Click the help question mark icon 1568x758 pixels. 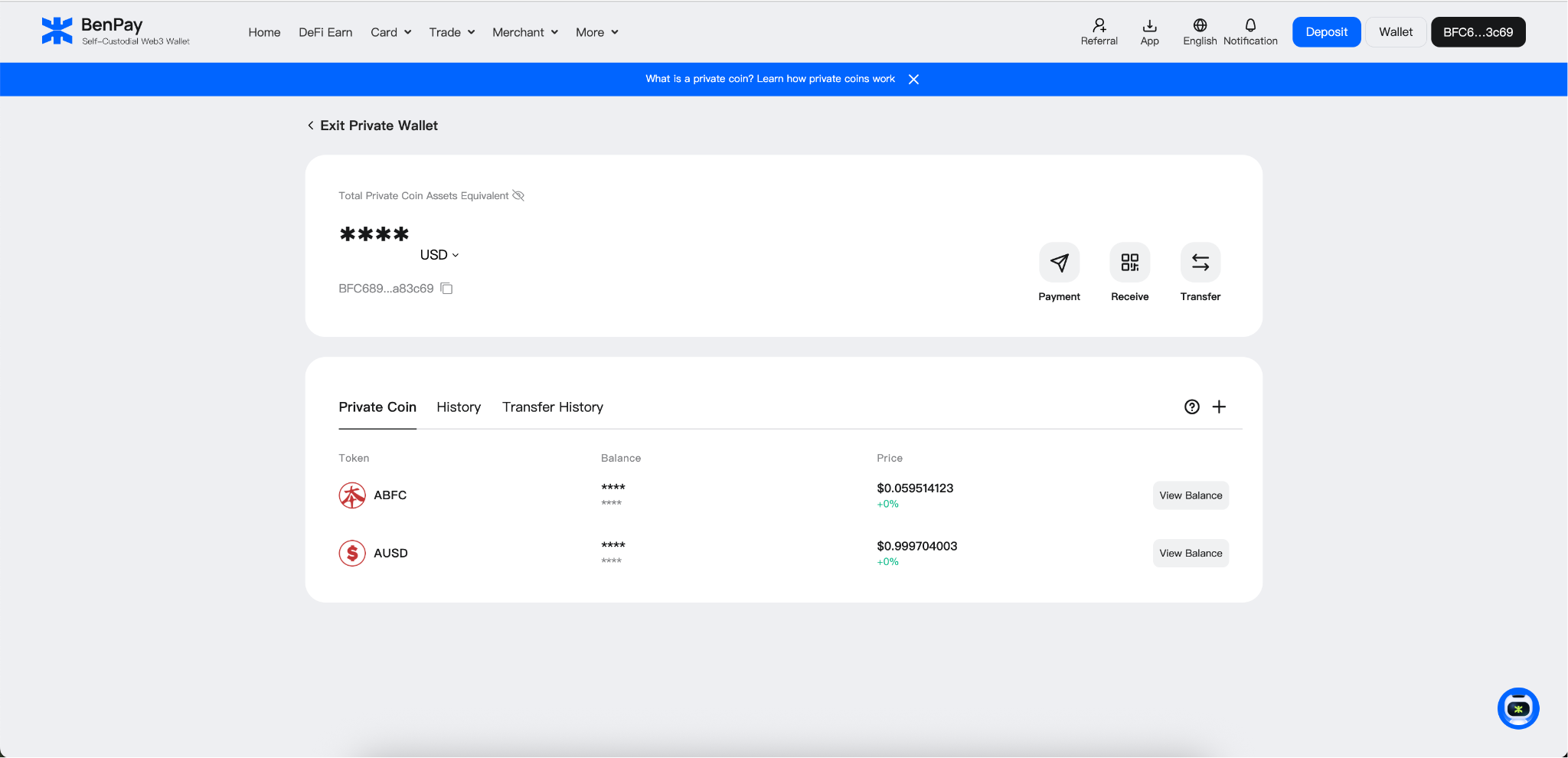pos(1191,407)
